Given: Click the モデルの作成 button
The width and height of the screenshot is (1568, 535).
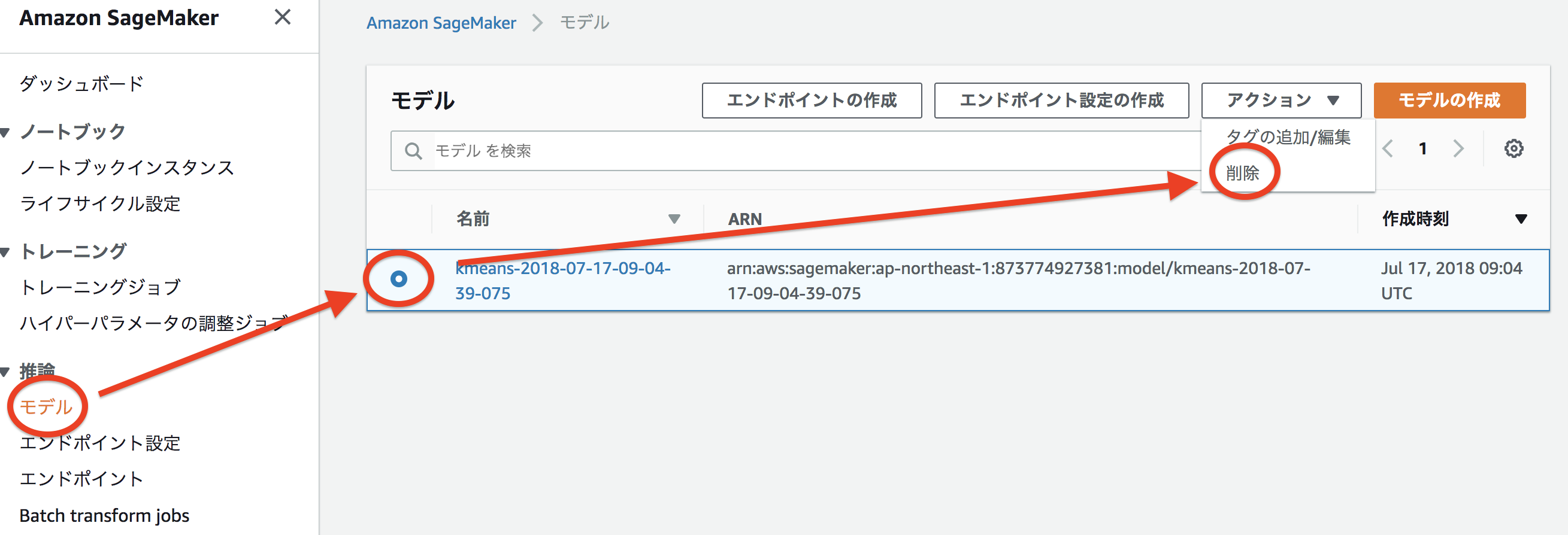Looking at the screenshot, I should [x=1449, y=101].
